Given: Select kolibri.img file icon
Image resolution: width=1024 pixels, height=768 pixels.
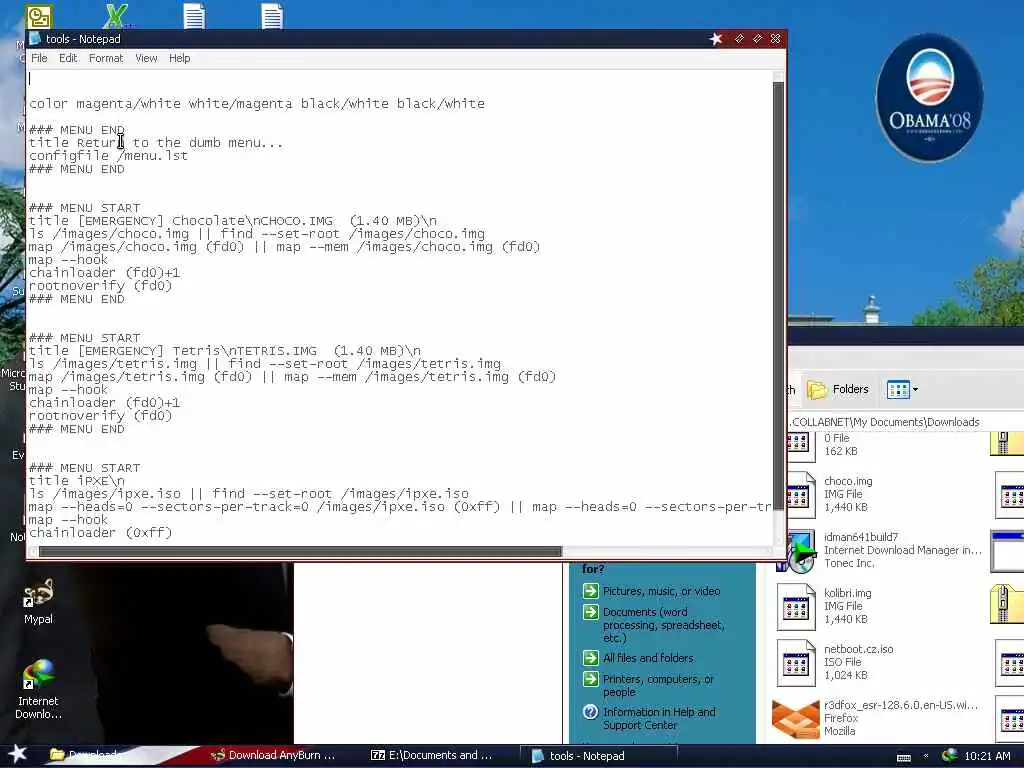Looking at the screenshot, I should [796, 607].
